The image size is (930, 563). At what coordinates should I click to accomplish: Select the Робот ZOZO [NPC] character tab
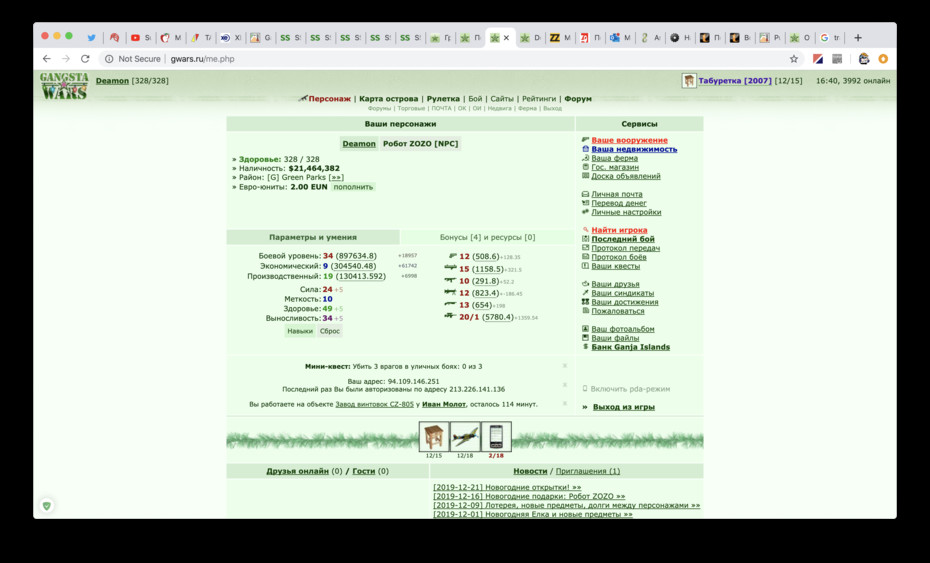tap(421, 144)
